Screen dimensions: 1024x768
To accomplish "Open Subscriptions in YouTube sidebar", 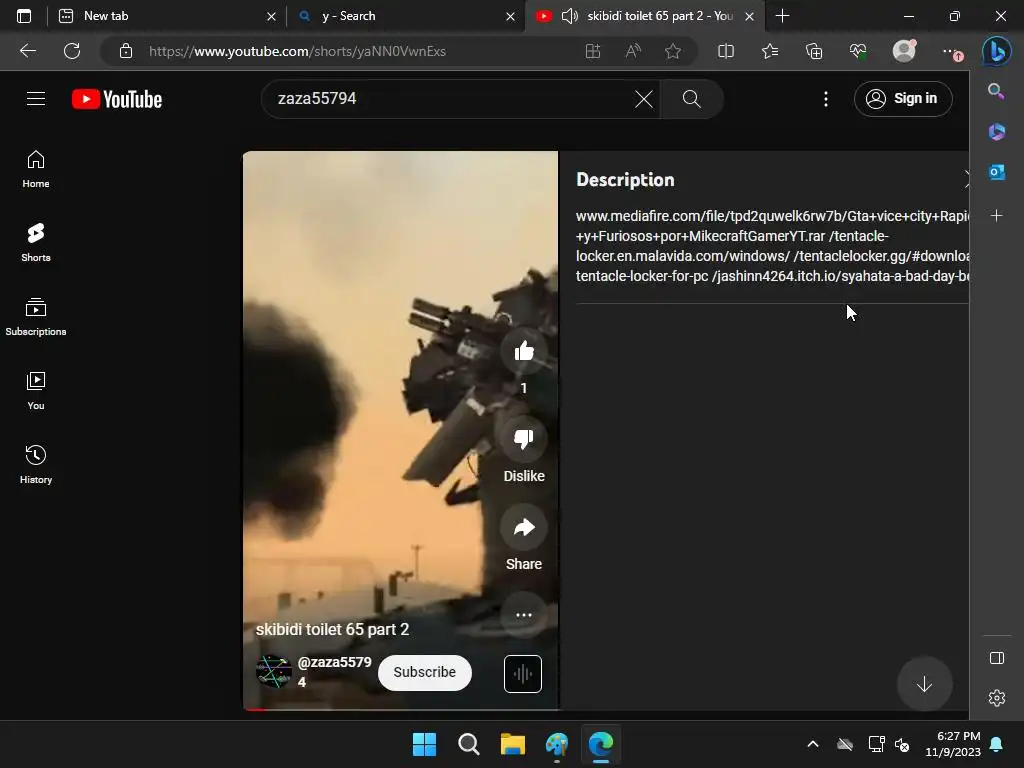I will click(x=36, y=317).
